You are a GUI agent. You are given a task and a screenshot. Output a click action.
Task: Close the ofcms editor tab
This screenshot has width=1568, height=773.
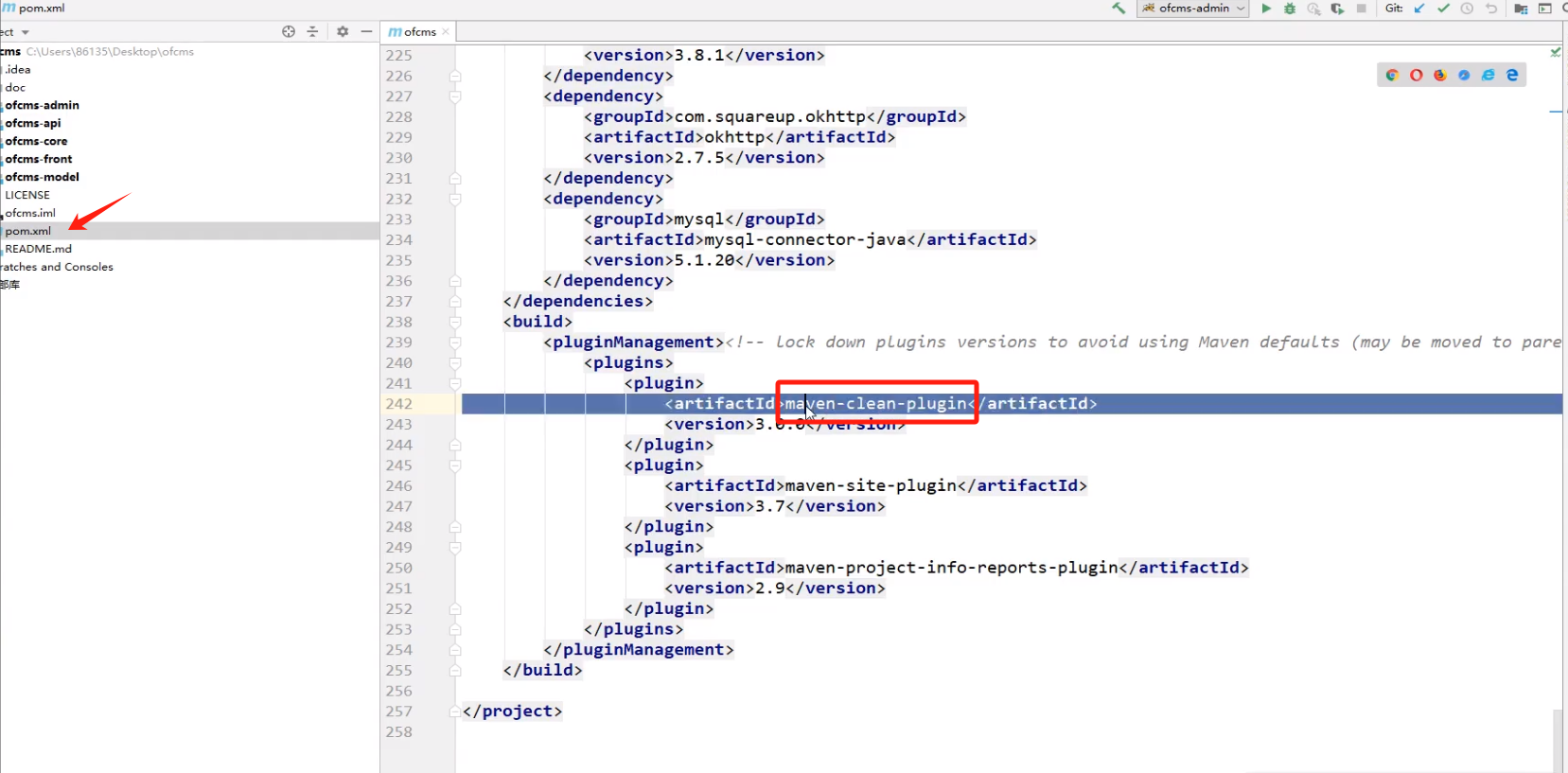[446, 31]
